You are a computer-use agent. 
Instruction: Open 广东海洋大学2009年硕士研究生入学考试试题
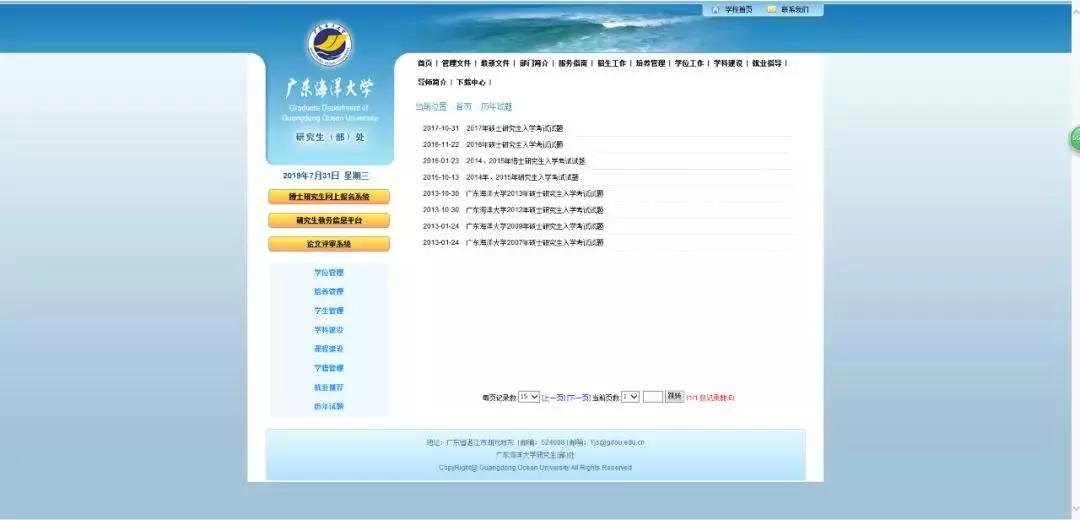click(534, 226)
